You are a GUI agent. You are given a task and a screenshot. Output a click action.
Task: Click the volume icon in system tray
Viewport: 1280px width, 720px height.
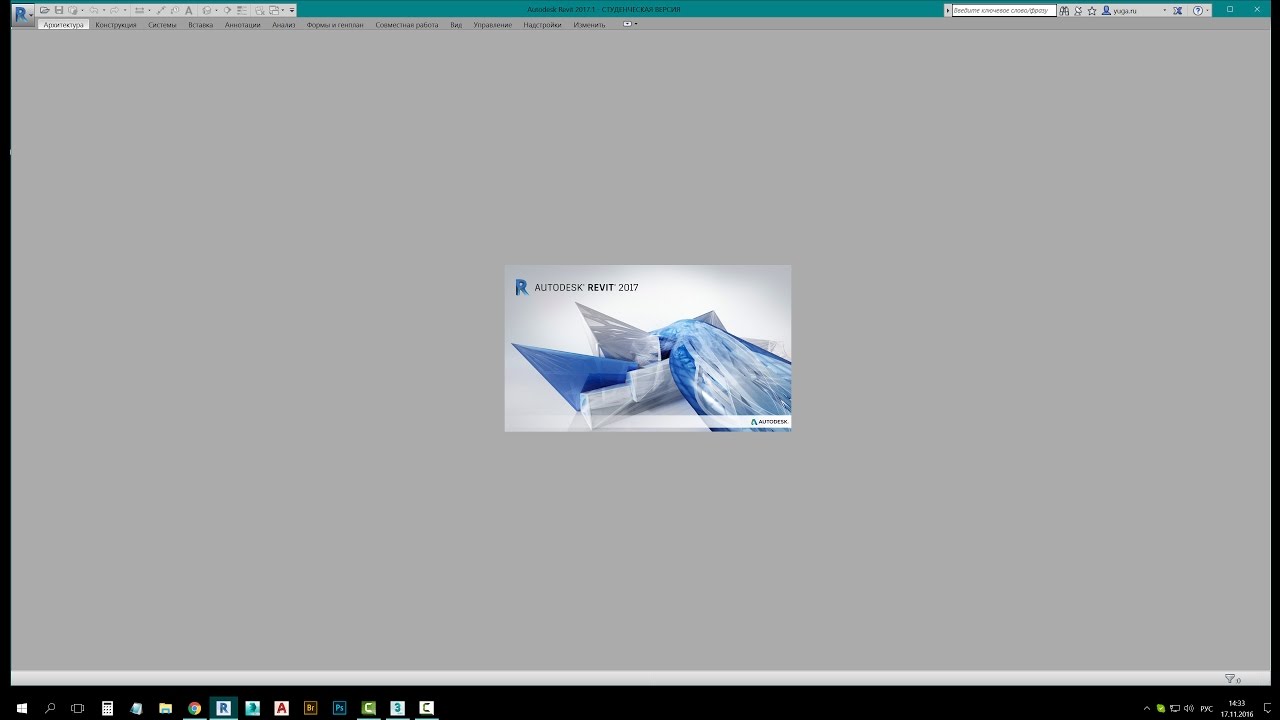tap(1189, 708)
